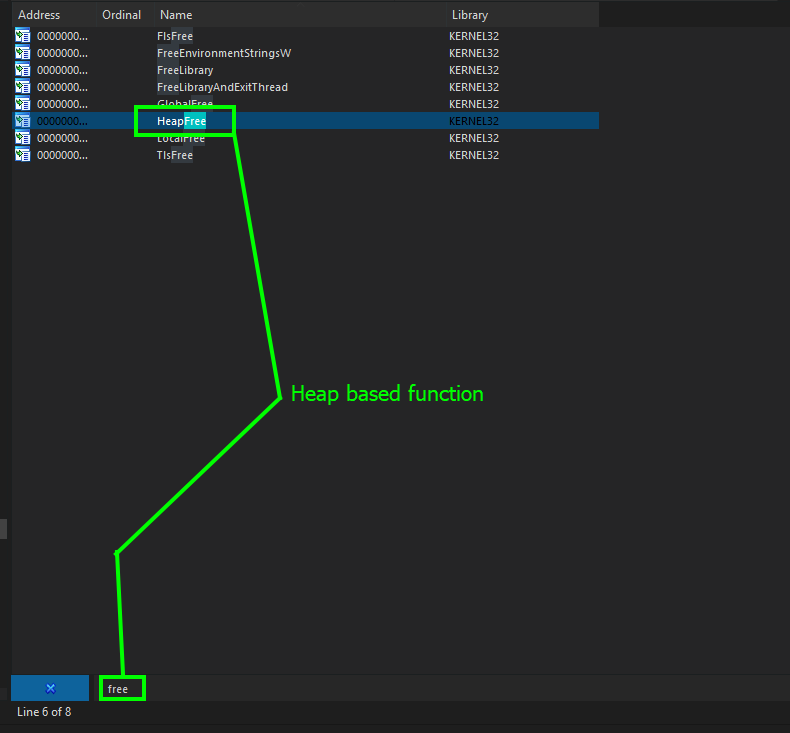Select the HeapFree function name
This screenshot has height=733, width=790.
pos(181,121)
